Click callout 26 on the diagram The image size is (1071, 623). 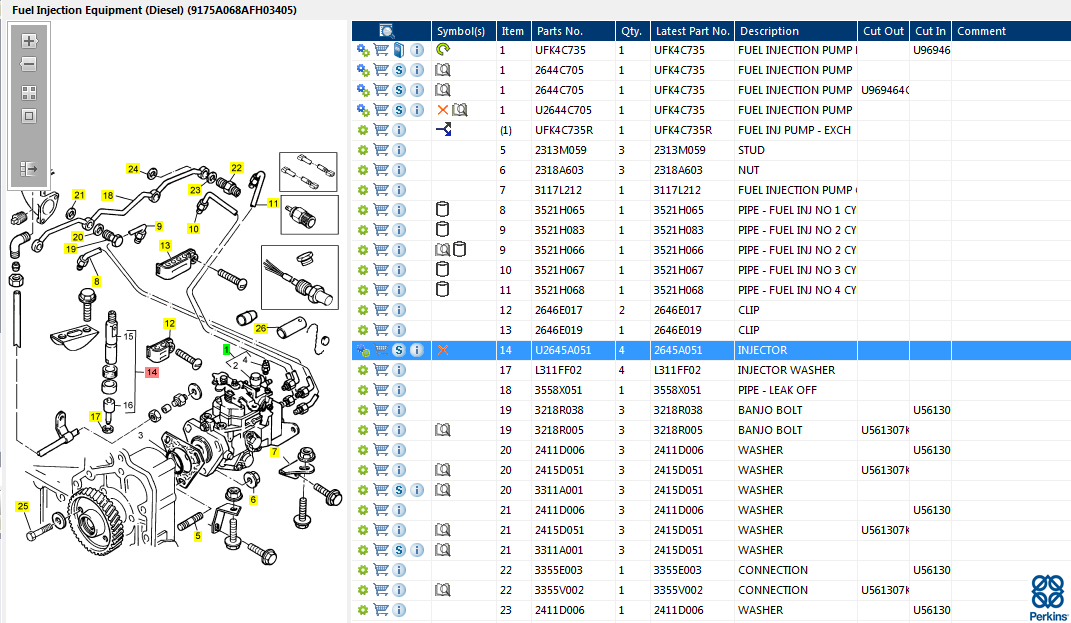click(x=260, y=328)
